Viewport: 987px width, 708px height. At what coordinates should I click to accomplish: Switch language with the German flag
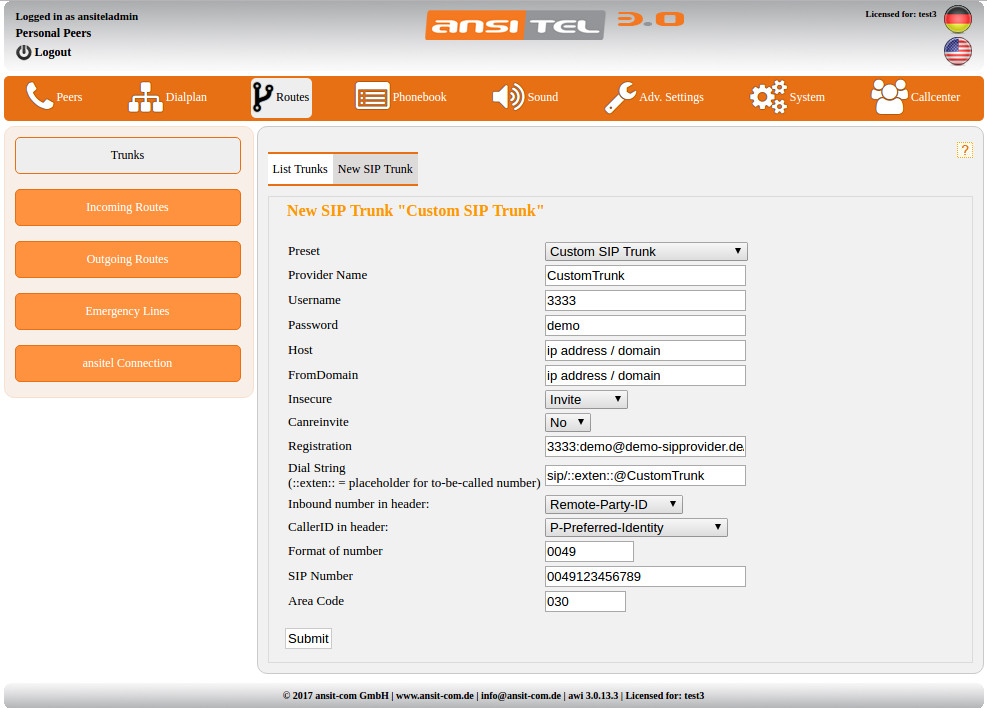click(x=957, y=20)
